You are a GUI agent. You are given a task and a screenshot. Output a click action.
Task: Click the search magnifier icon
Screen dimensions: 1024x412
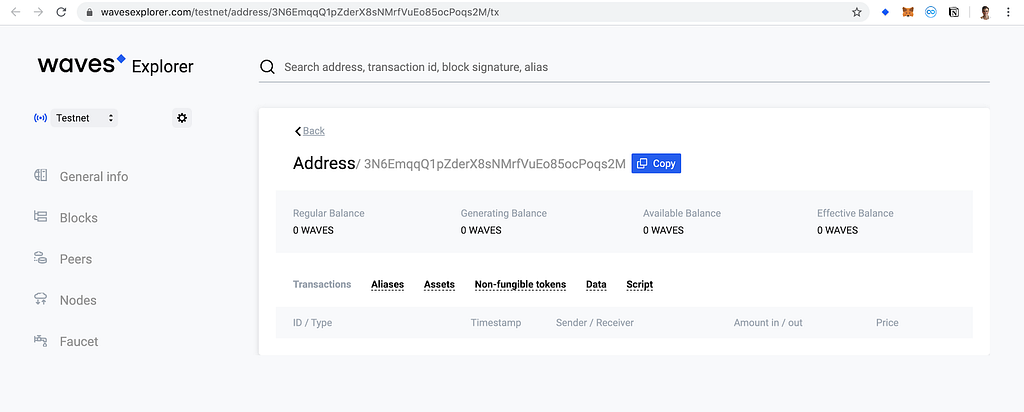[267, 67]
